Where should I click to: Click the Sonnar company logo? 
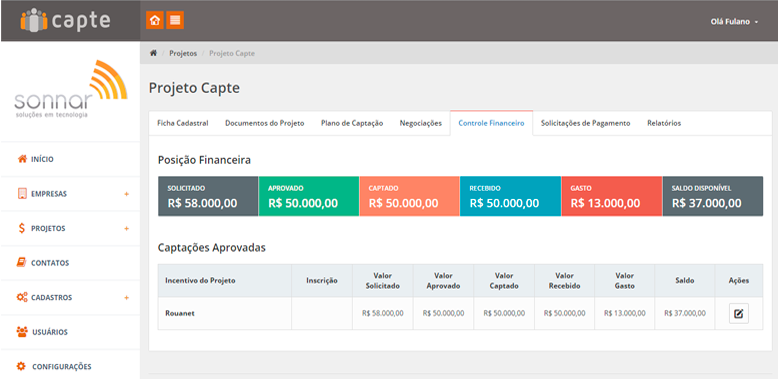coord(70,89)
